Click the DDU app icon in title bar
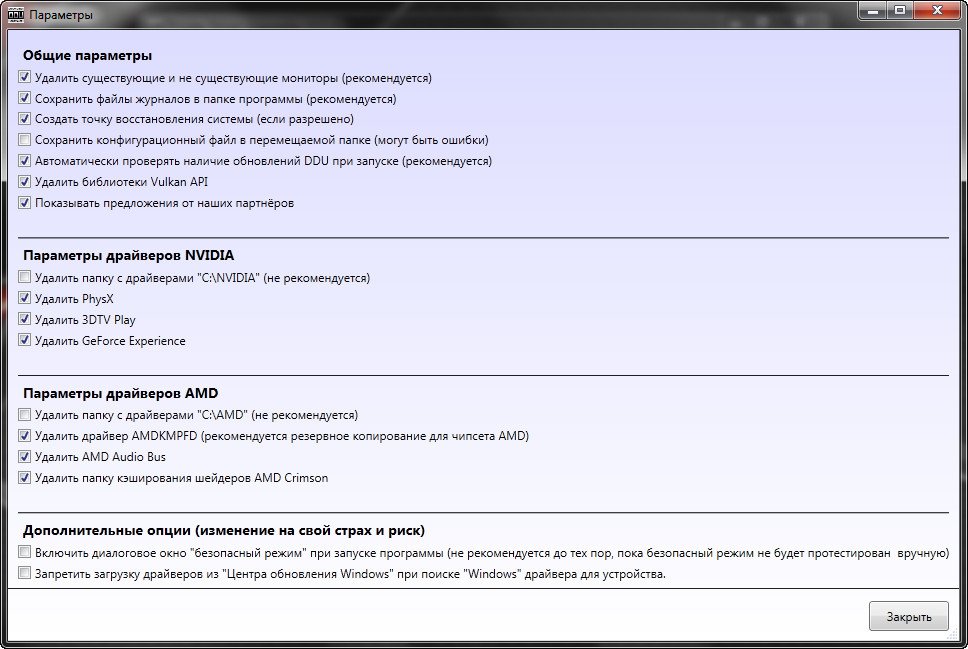The height and width of the screenshot is (649, 968). (15, 14)
